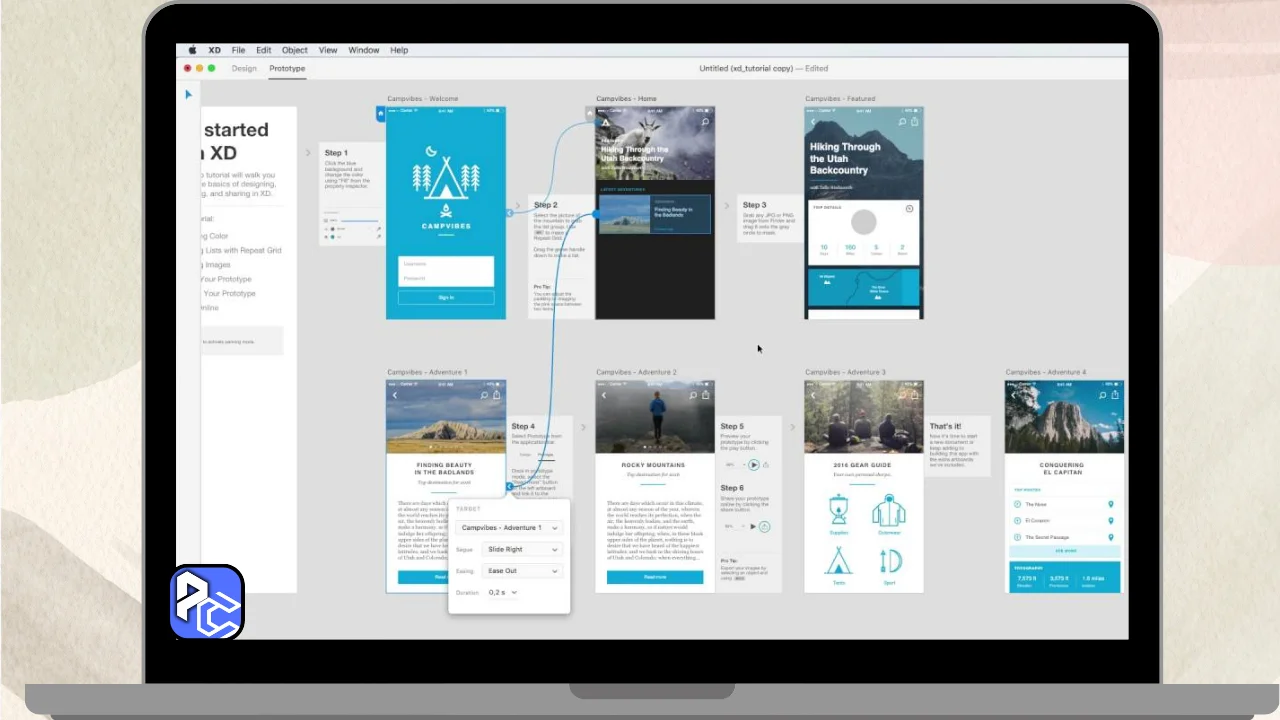This screenshot has height=720, width=1280.
Task: Click the wire handle on Welcome artboard's right edge
Action: tap(509, 213)
